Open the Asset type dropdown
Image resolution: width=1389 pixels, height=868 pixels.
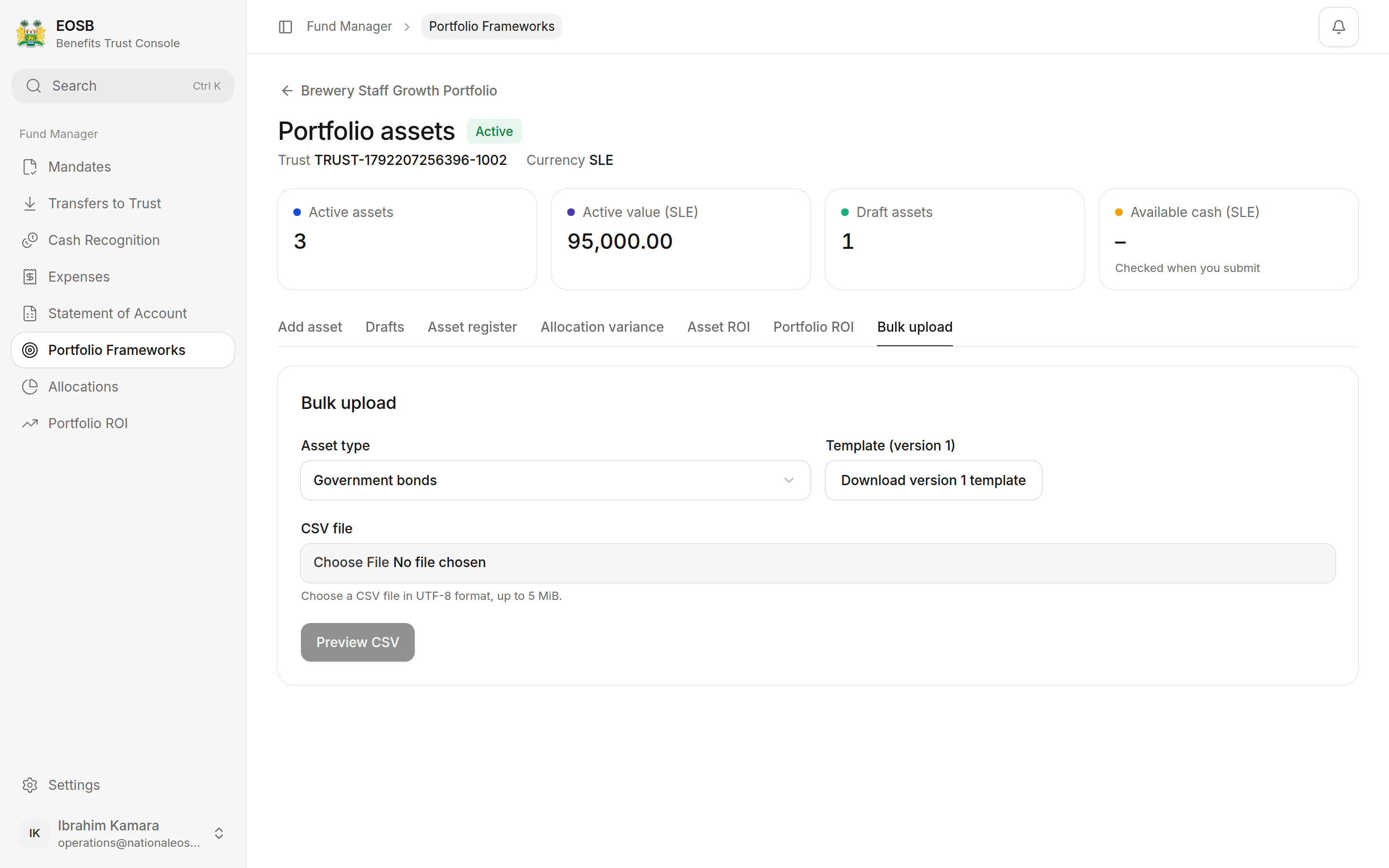pyautogui.click(x=555, y=480)
